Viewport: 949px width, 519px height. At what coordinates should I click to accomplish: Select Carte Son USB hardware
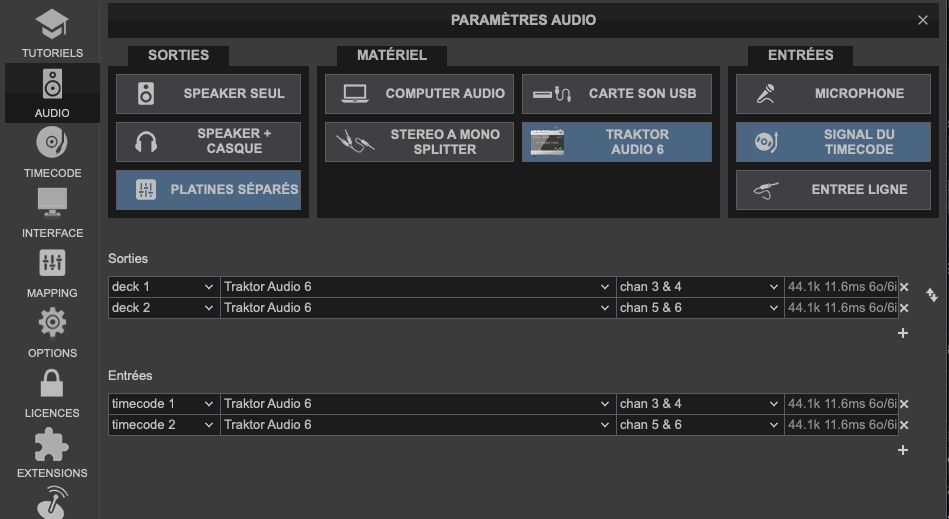pyautogui.click(x=617, y=94)
